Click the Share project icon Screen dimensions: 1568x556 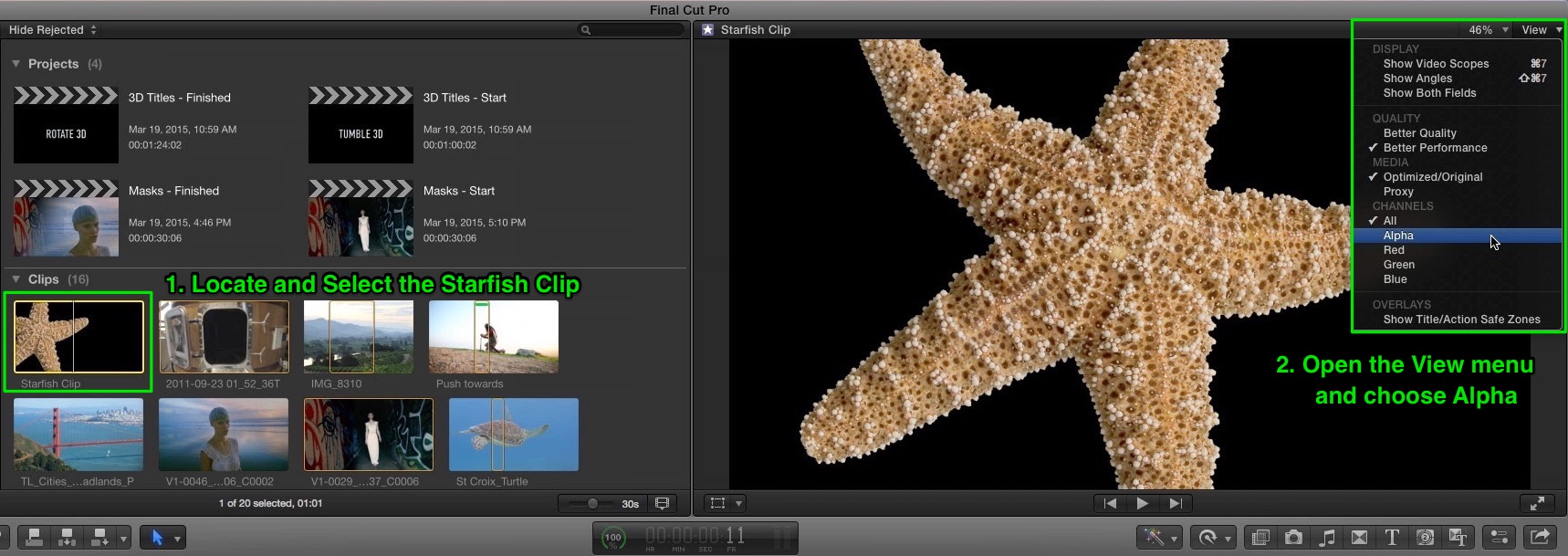1540,537
